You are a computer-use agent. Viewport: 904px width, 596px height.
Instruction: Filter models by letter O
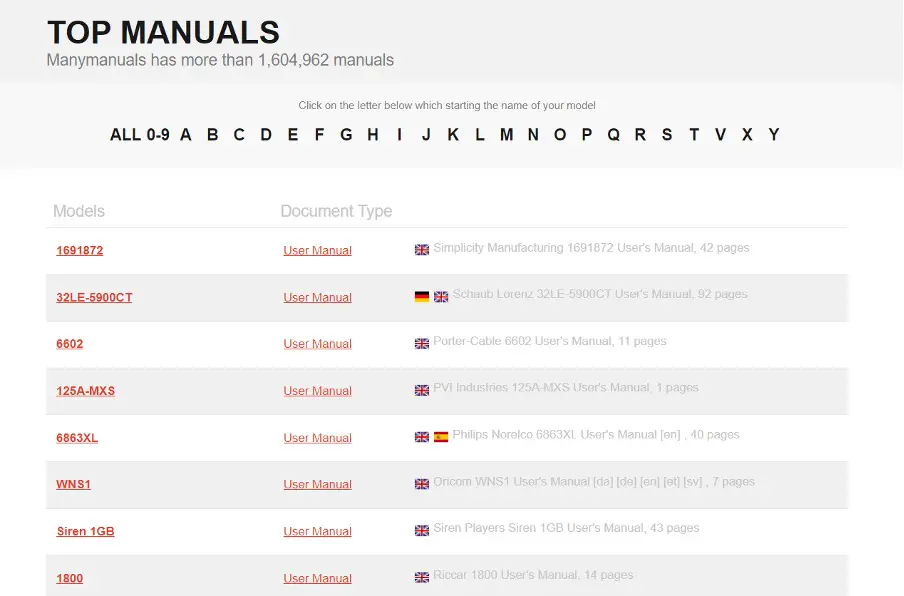(560, 134)
